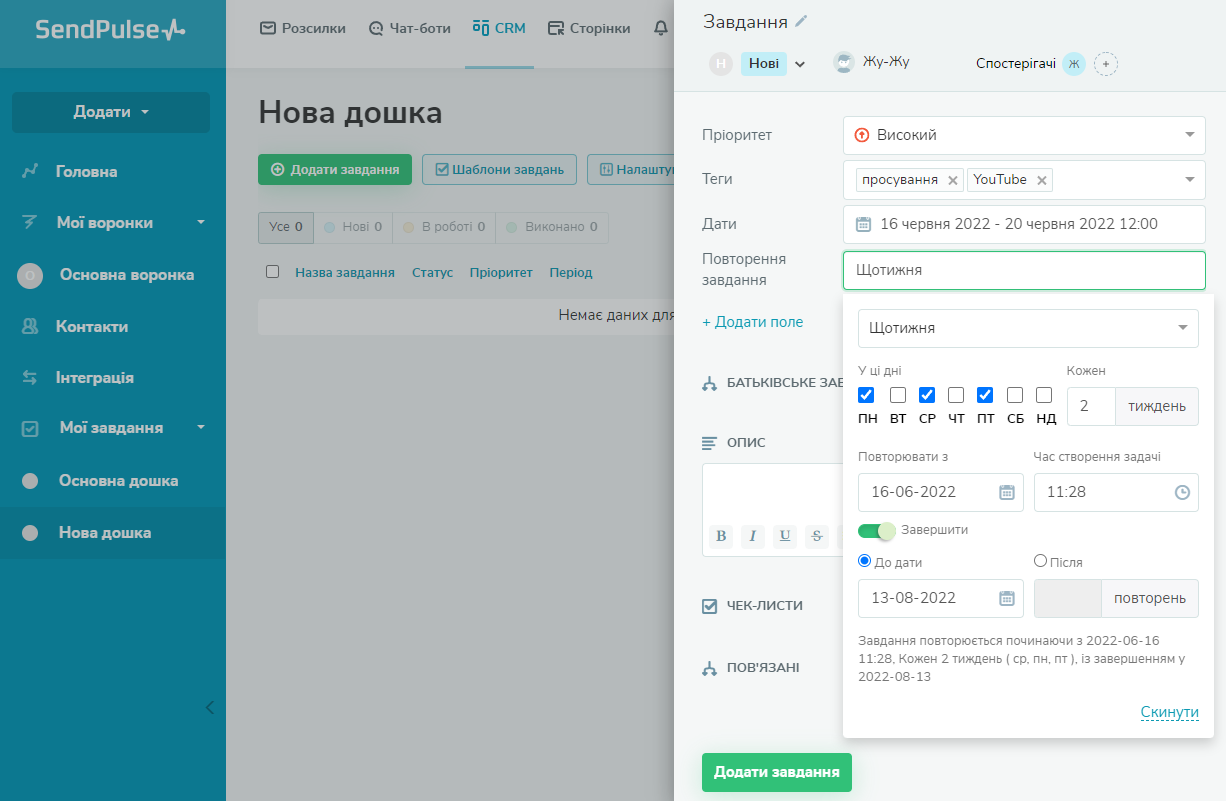Click the 13-08-2022 end date field
The width and height of the screenshot is (1226, 801).
(940, 598)
